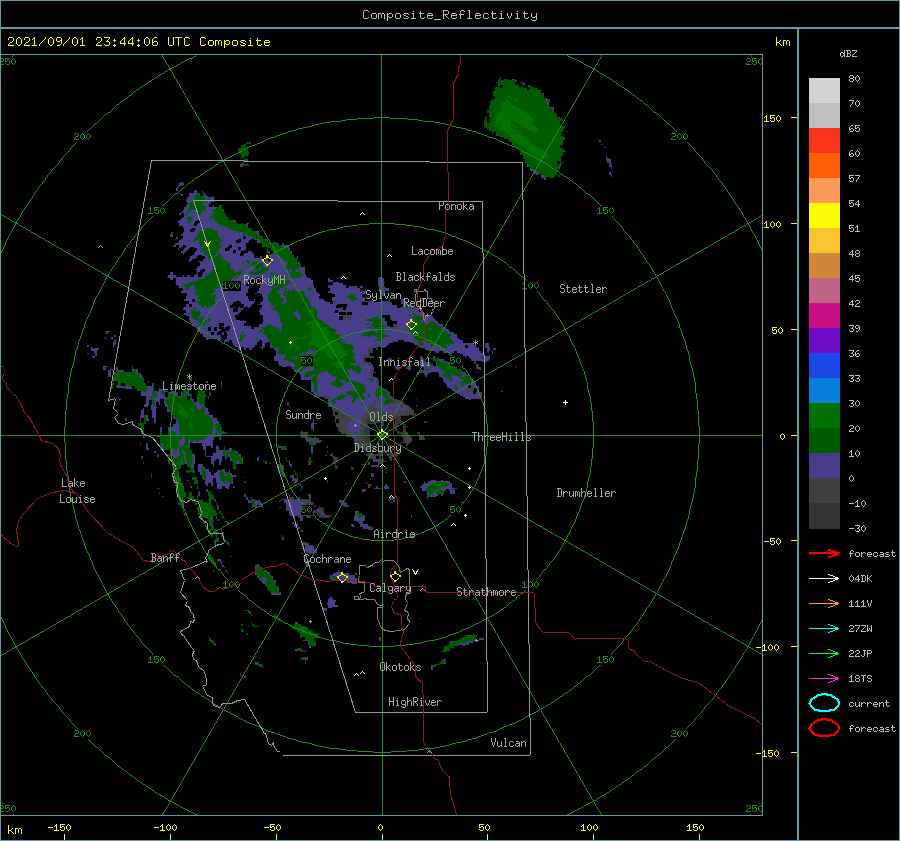
Task: Click the white plus marker east of ThreeHills
Action: (565, 402)
